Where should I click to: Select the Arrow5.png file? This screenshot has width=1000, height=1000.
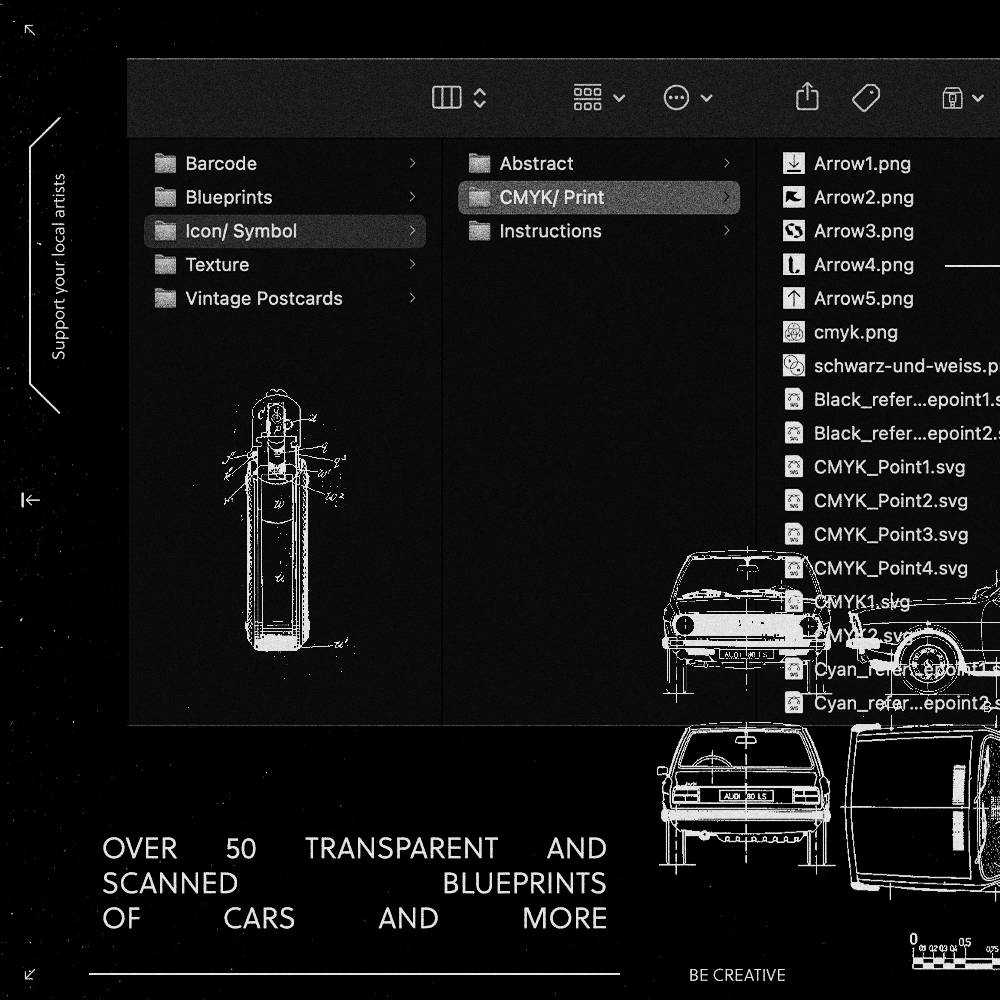click(864, 298)
